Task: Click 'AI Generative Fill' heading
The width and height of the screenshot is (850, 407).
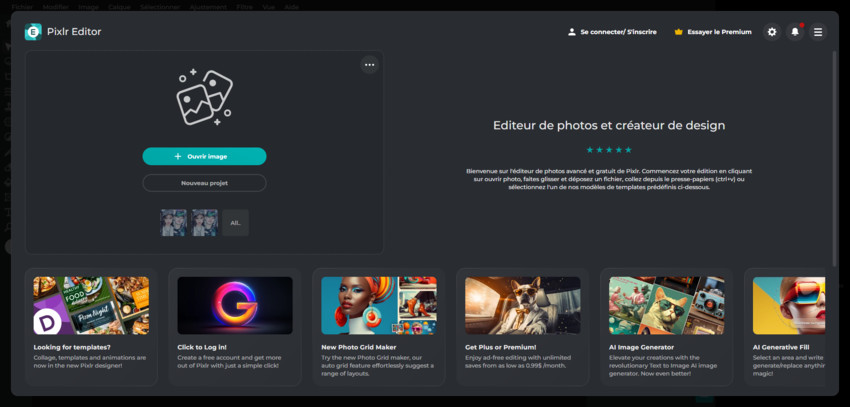Action: click(781, 347)
